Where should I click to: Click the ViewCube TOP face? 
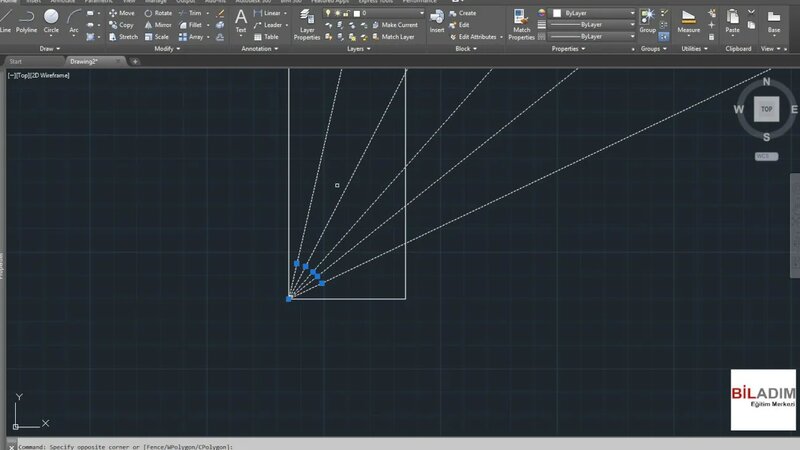click(766, 109)
